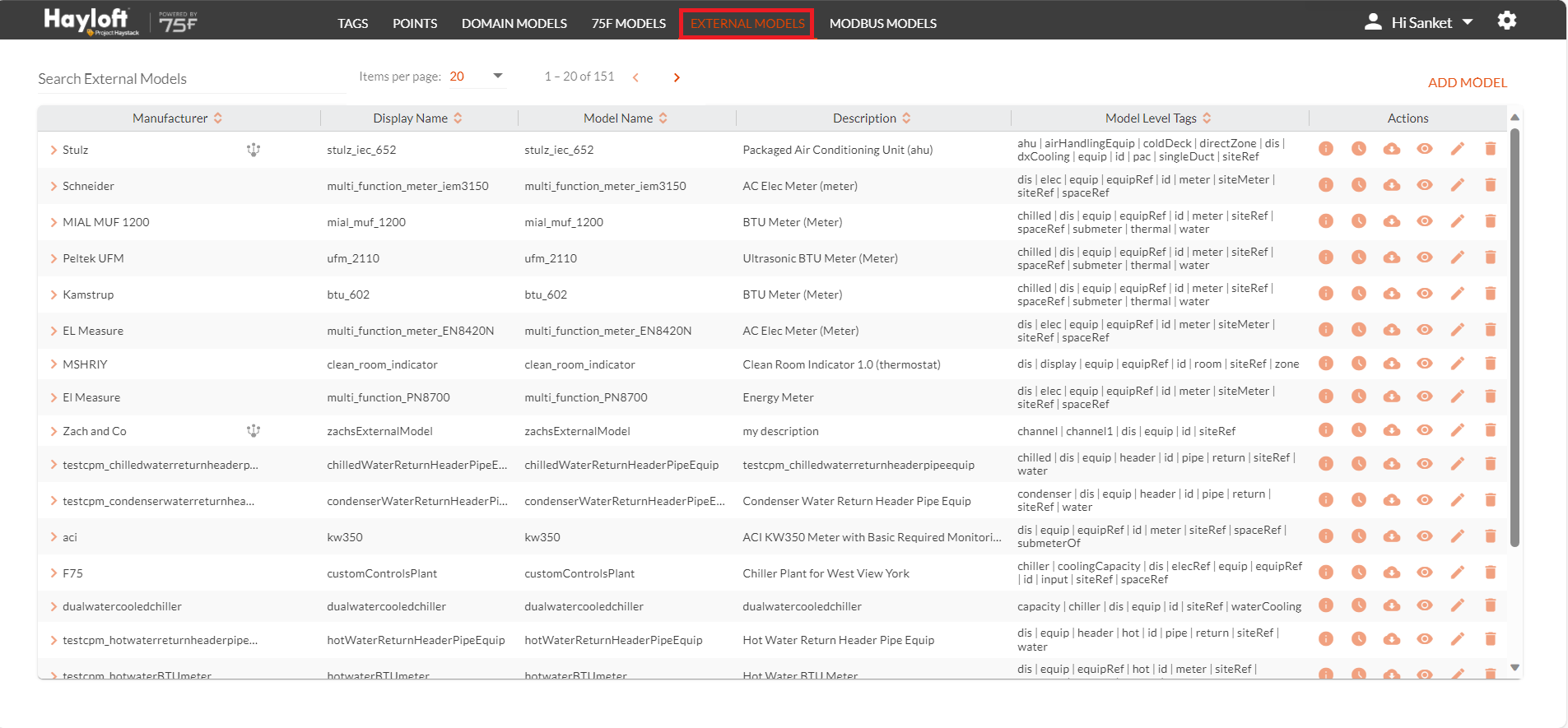Open info for the Schneider model
The width and height of the screenshot is (1568, 728).
coord(1325,185)
